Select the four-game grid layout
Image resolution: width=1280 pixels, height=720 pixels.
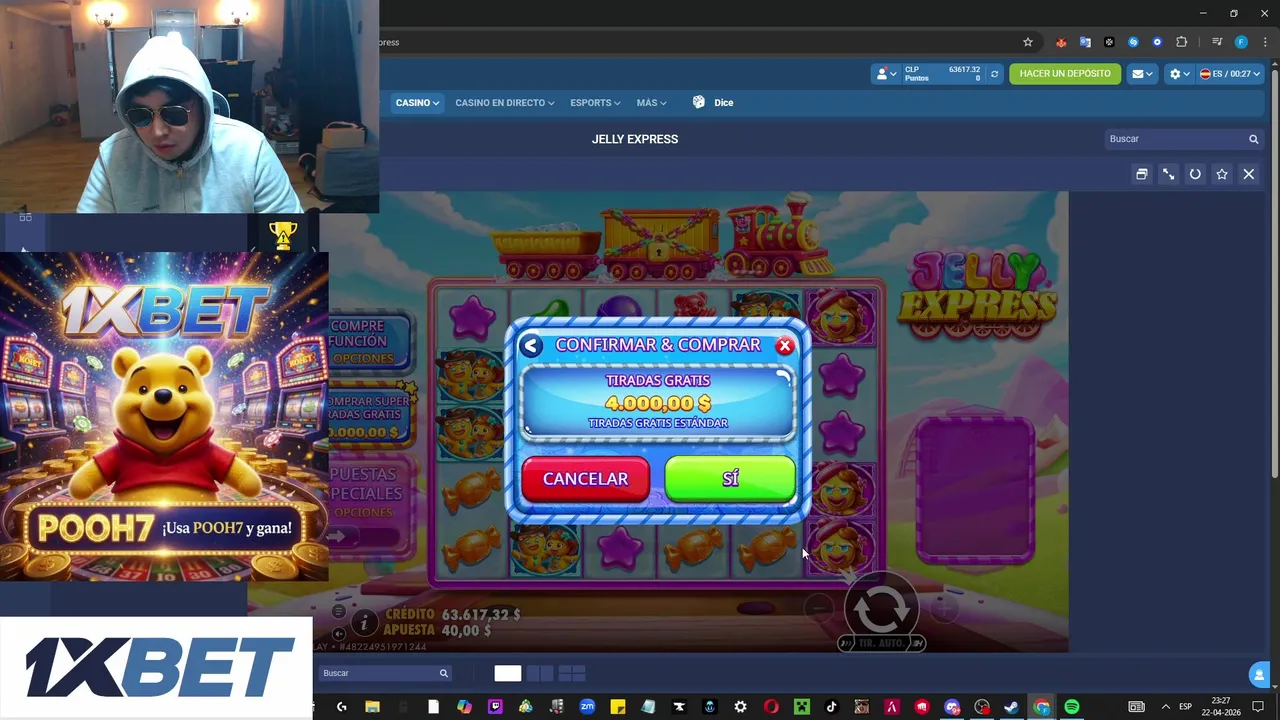pos(572,673)
